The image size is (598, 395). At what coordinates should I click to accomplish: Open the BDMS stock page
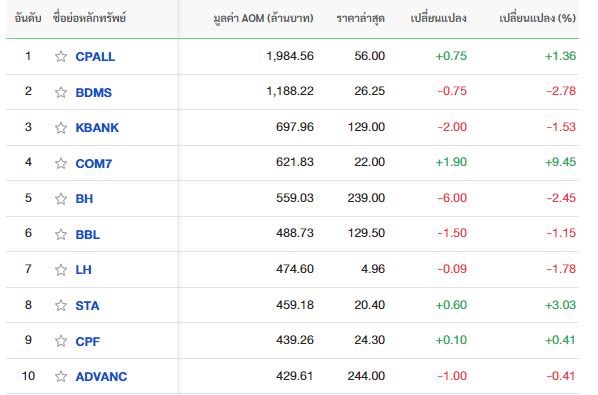(93, 92)
